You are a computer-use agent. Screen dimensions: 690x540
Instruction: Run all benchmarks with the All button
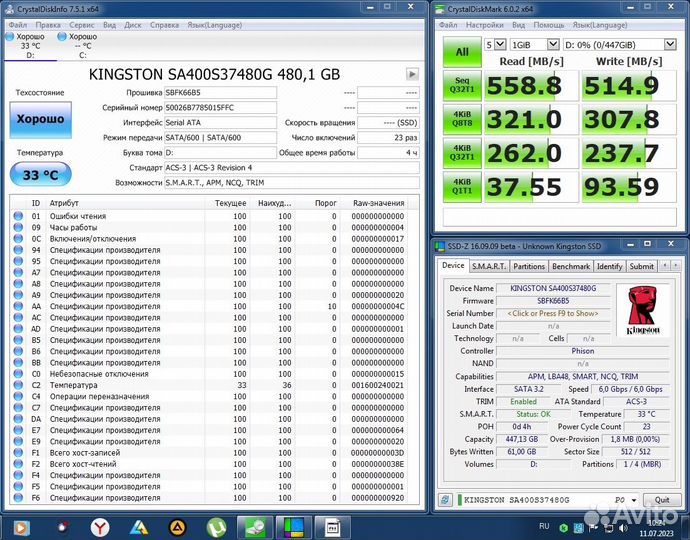click(x=462, y=52)
